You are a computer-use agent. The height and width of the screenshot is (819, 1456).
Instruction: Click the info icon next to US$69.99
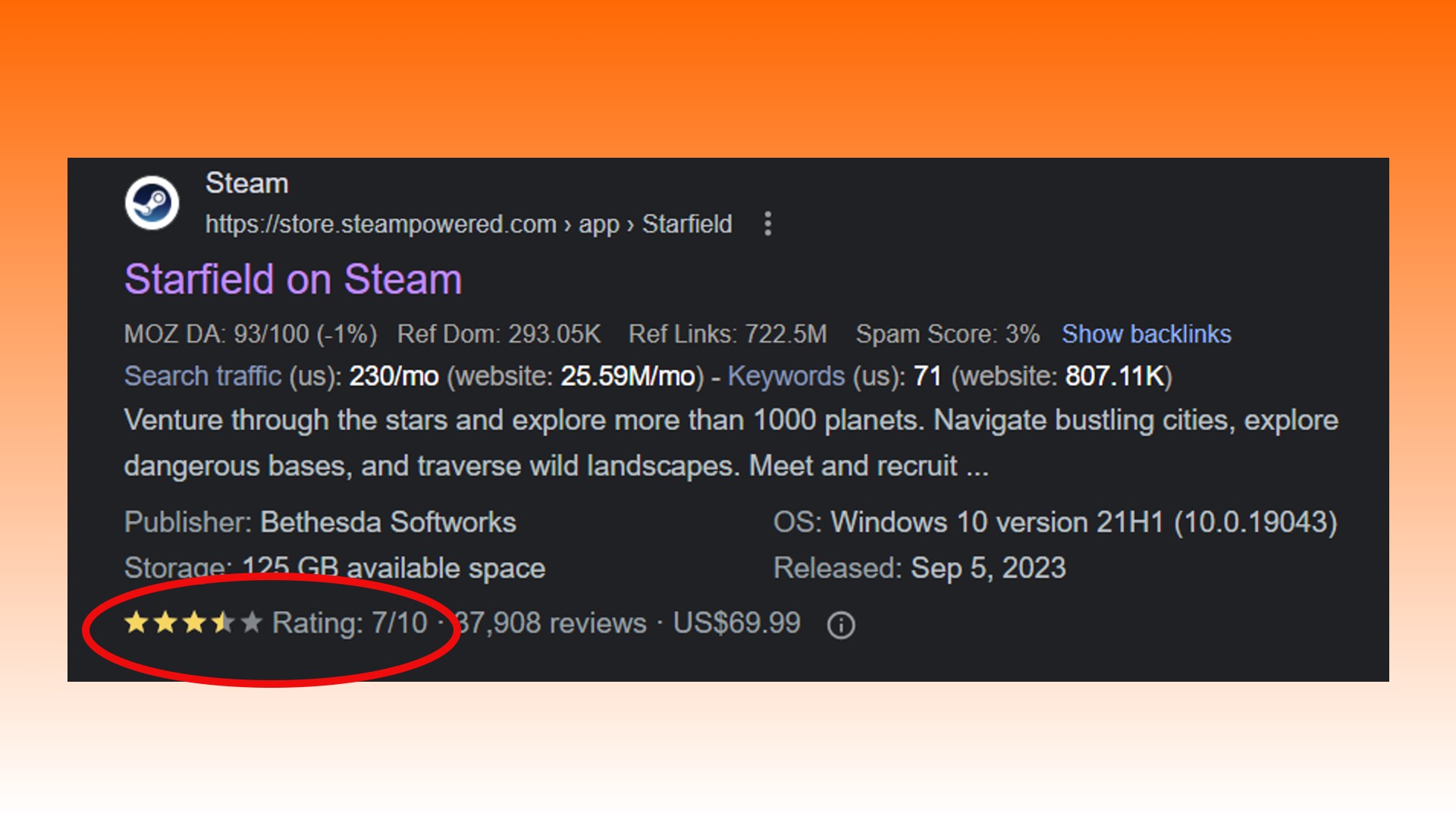pyautogui.click(x=841, y=626)
